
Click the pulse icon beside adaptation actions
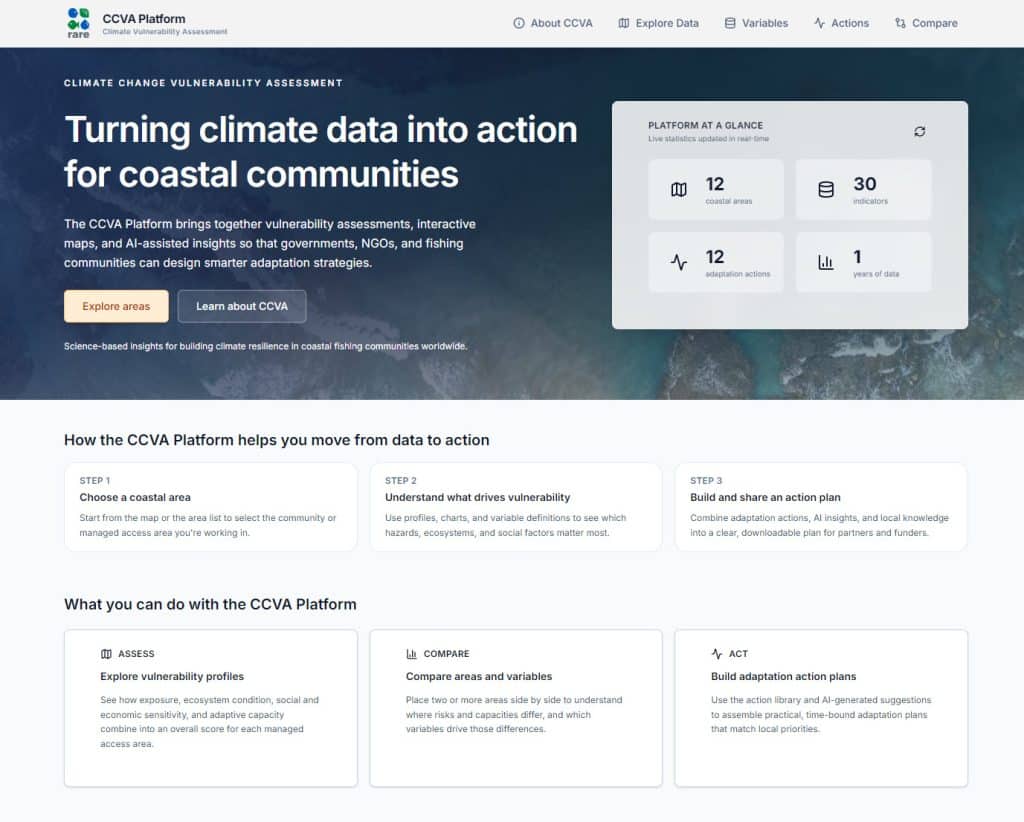click(x=679, y=263)
